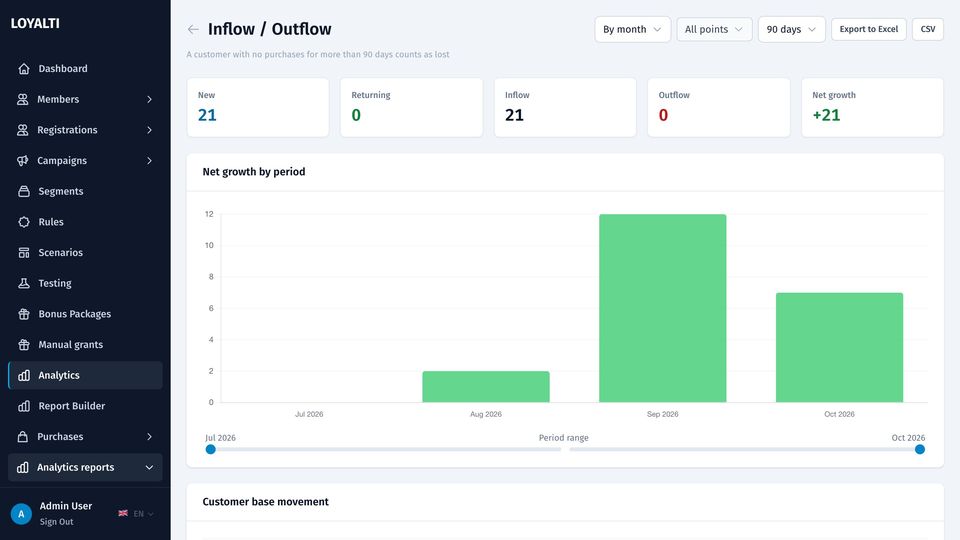This screenshot has height=540, width=960.
Task: Open Segments in the sidebar
Action: 85,191
